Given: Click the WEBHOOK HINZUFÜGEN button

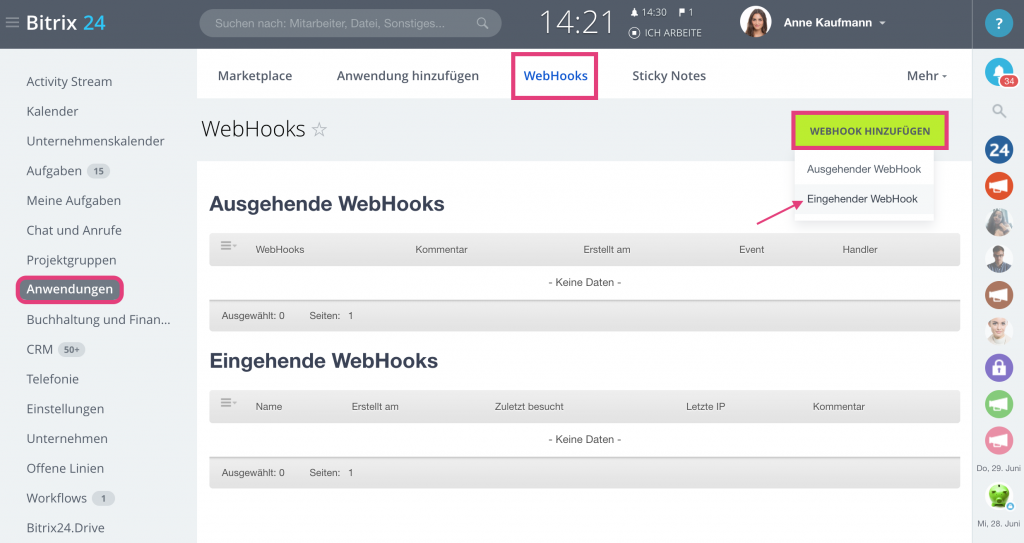Looking at the screenshot, I should pyautogui.click(x=870, y=131).
